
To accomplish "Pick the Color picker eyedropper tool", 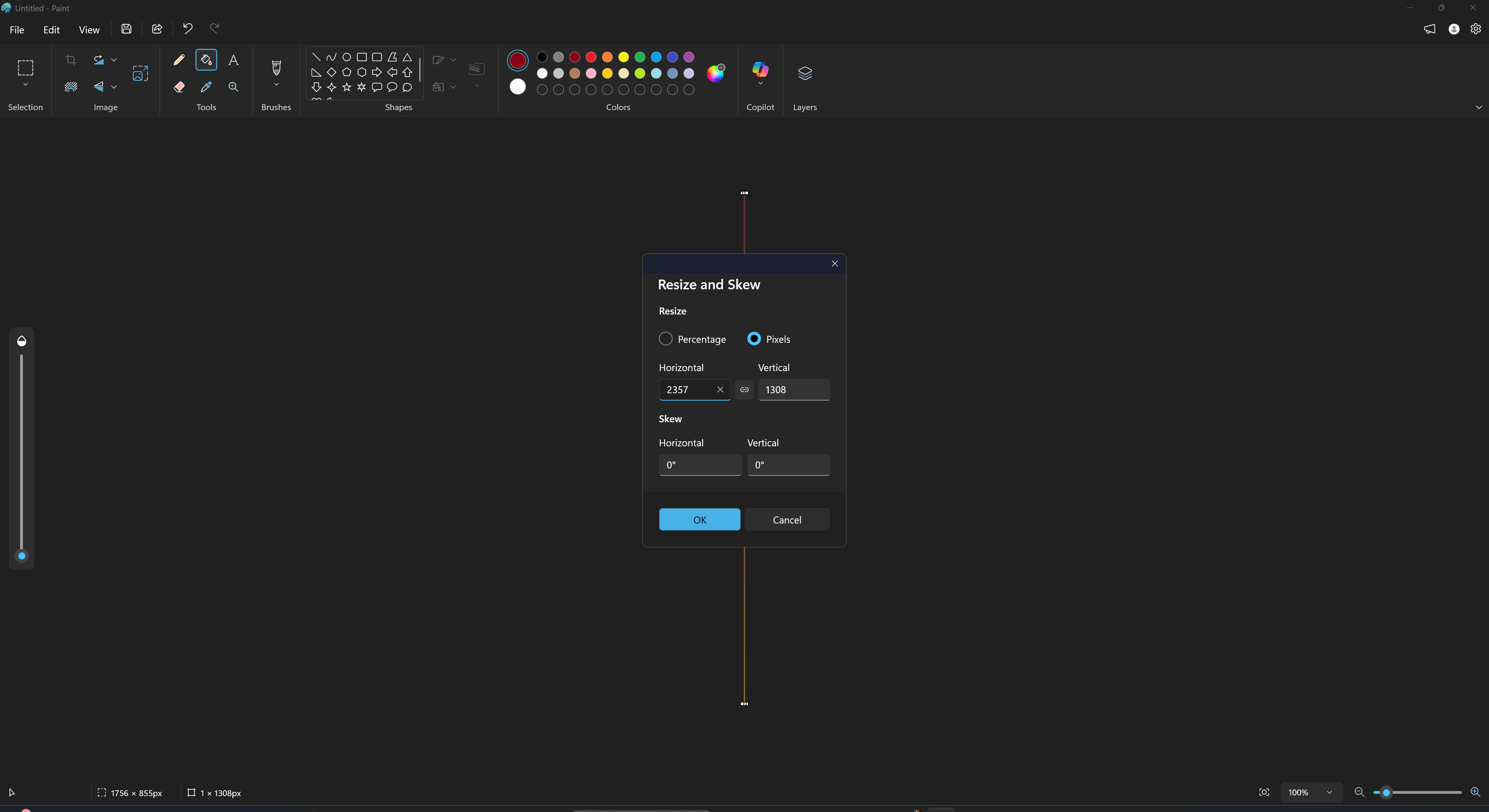I will pyautogui.click(x=206, y=87).
